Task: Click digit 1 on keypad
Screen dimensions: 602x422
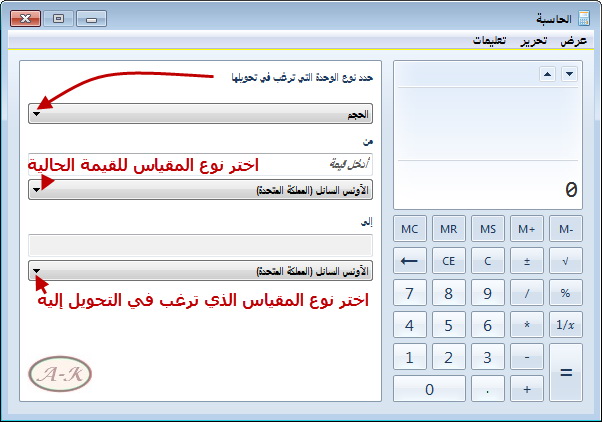Action: (x=410, y=357)
